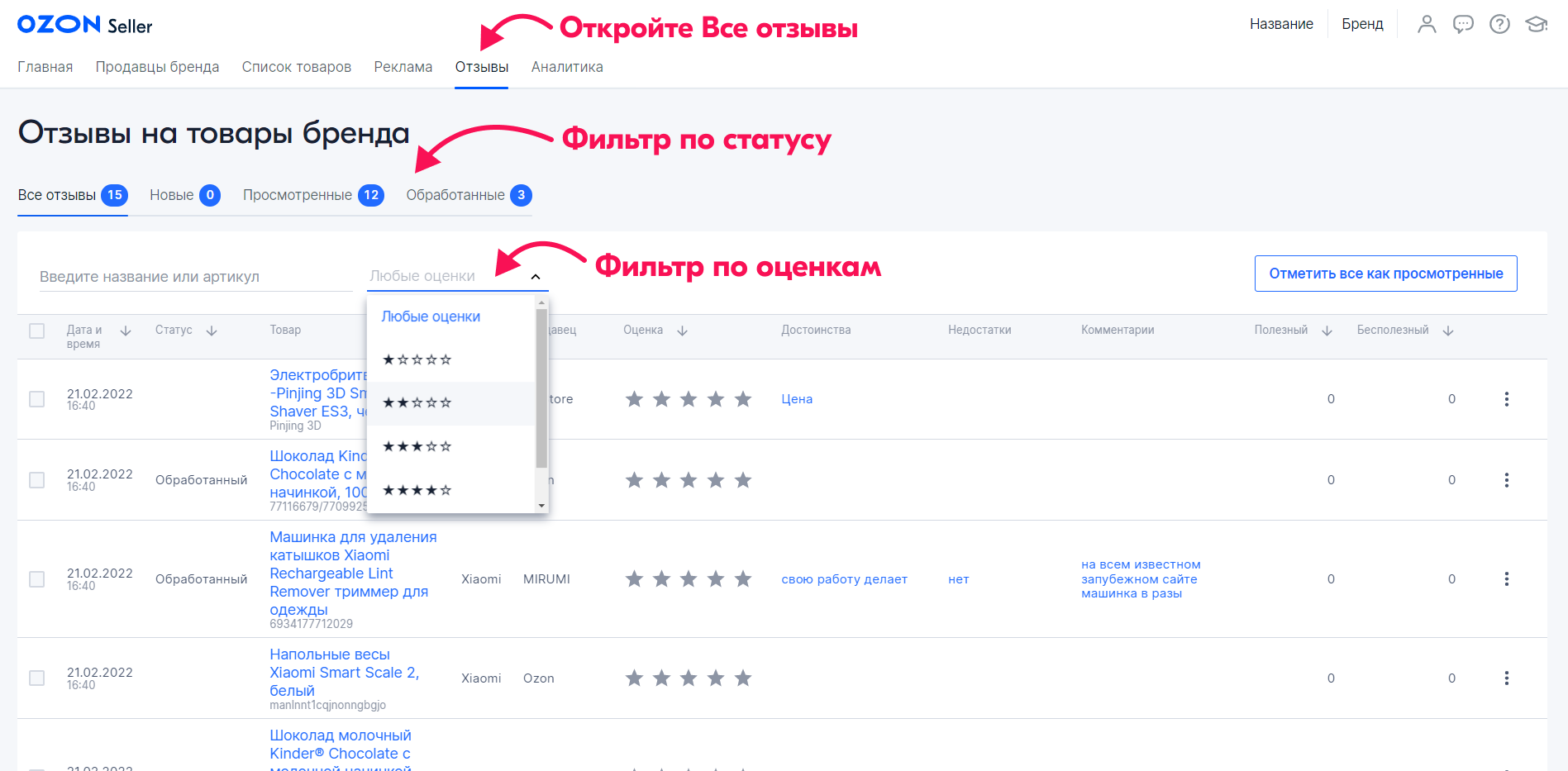This screenshot has width=1568, height=771.
Task: Sort reviews by rating arrow
Action: click(682, 331)
